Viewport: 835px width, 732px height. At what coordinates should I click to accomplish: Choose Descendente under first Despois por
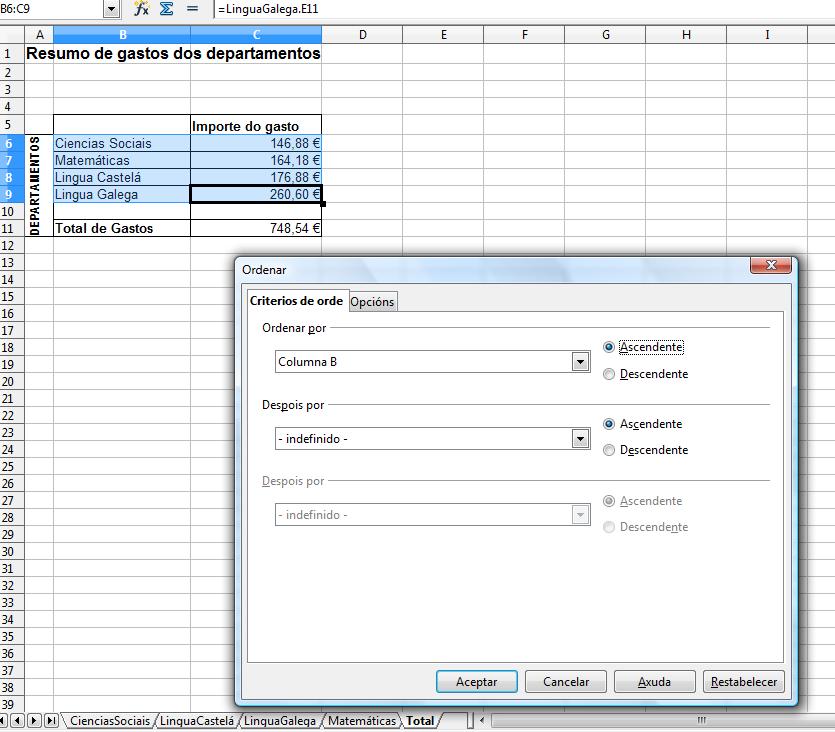[609, 450]
